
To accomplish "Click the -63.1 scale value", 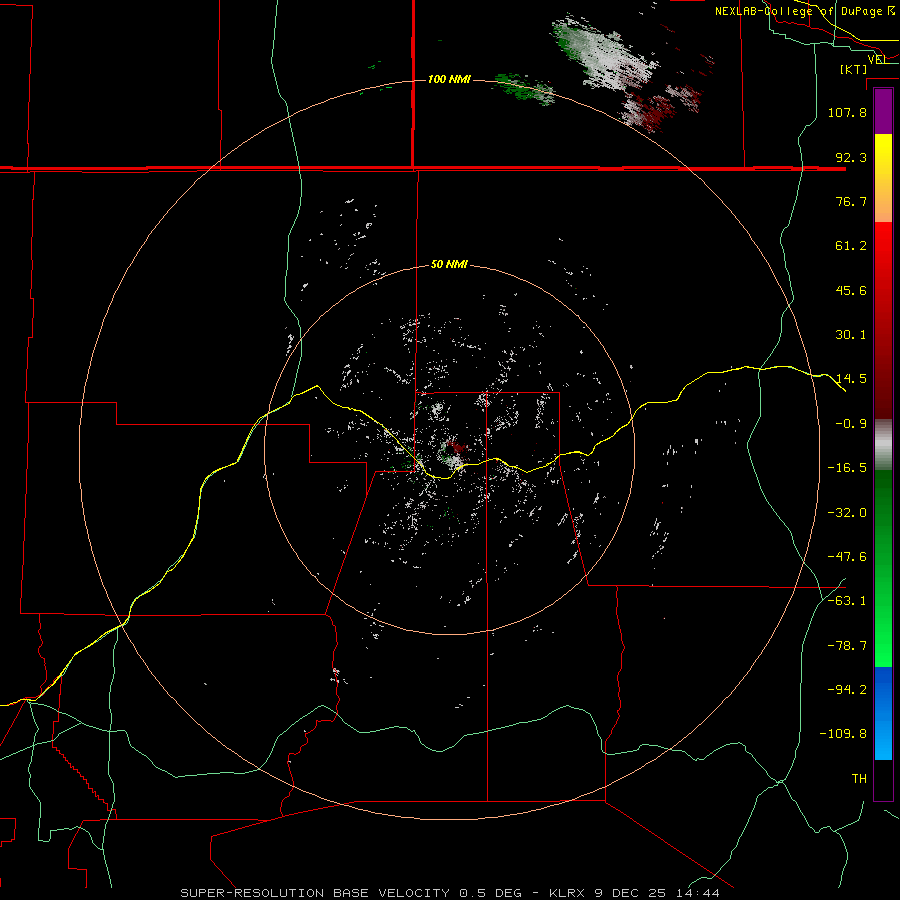I will pyautogui.click(x=847, y=601).
